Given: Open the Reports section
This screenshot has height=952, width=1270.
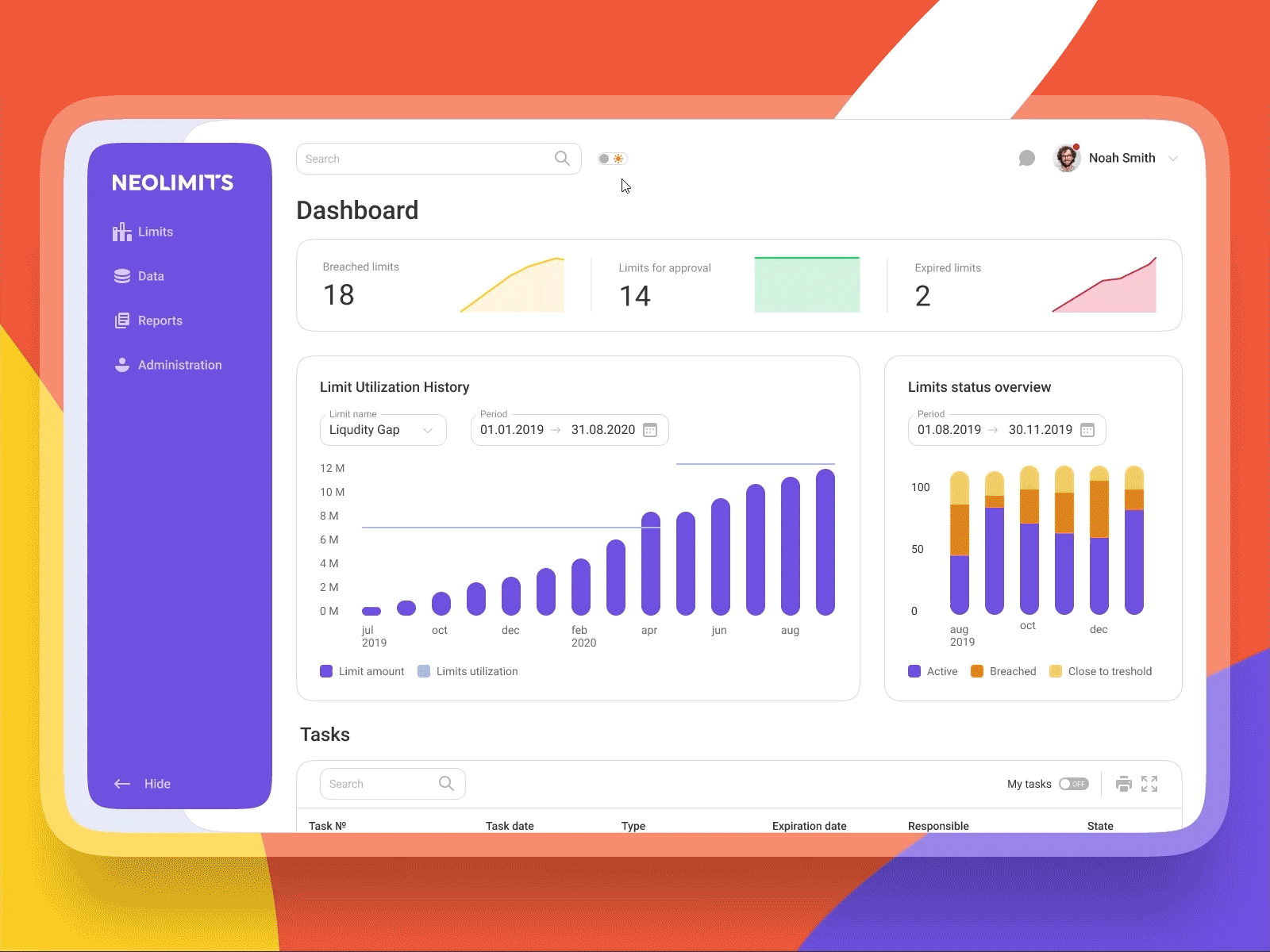Looking at the screenshot, I should click(160, 320).
